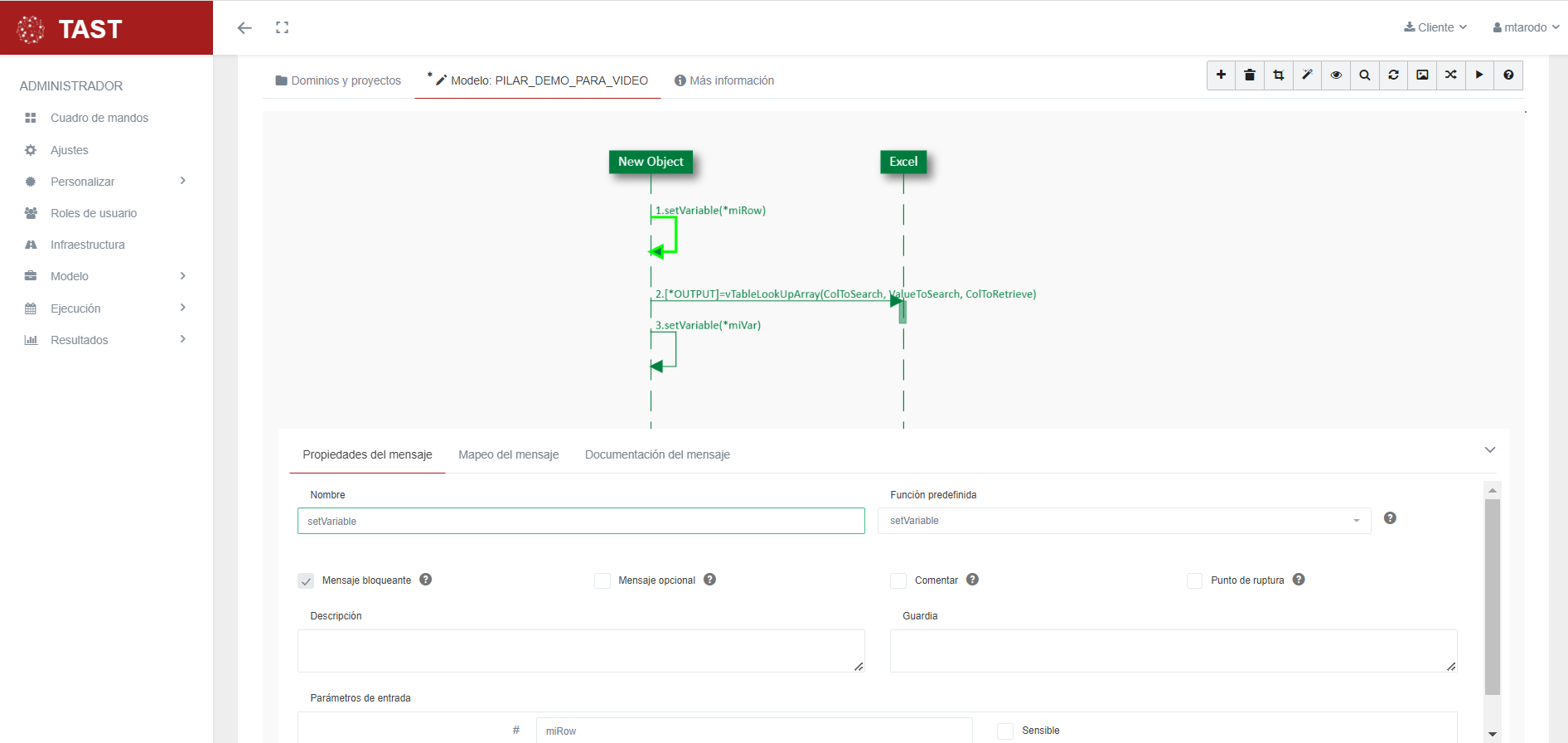Click the trash delete icon in toolbar

tap(1250, 75)
